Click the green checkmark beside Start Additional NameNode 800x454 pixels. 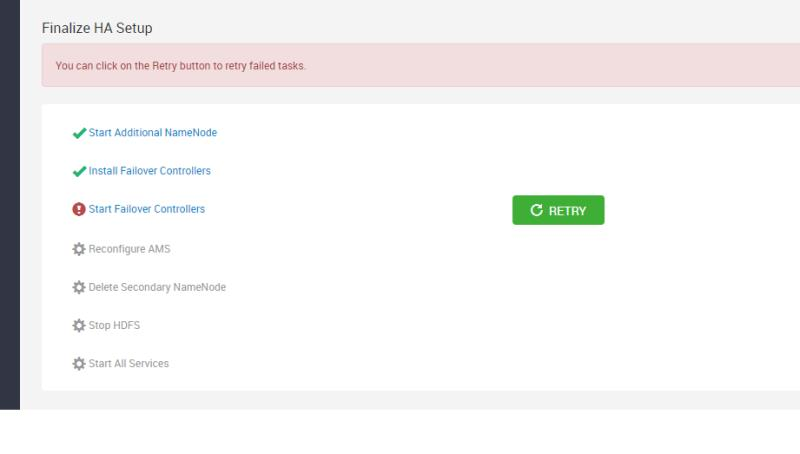click(79, 133)
